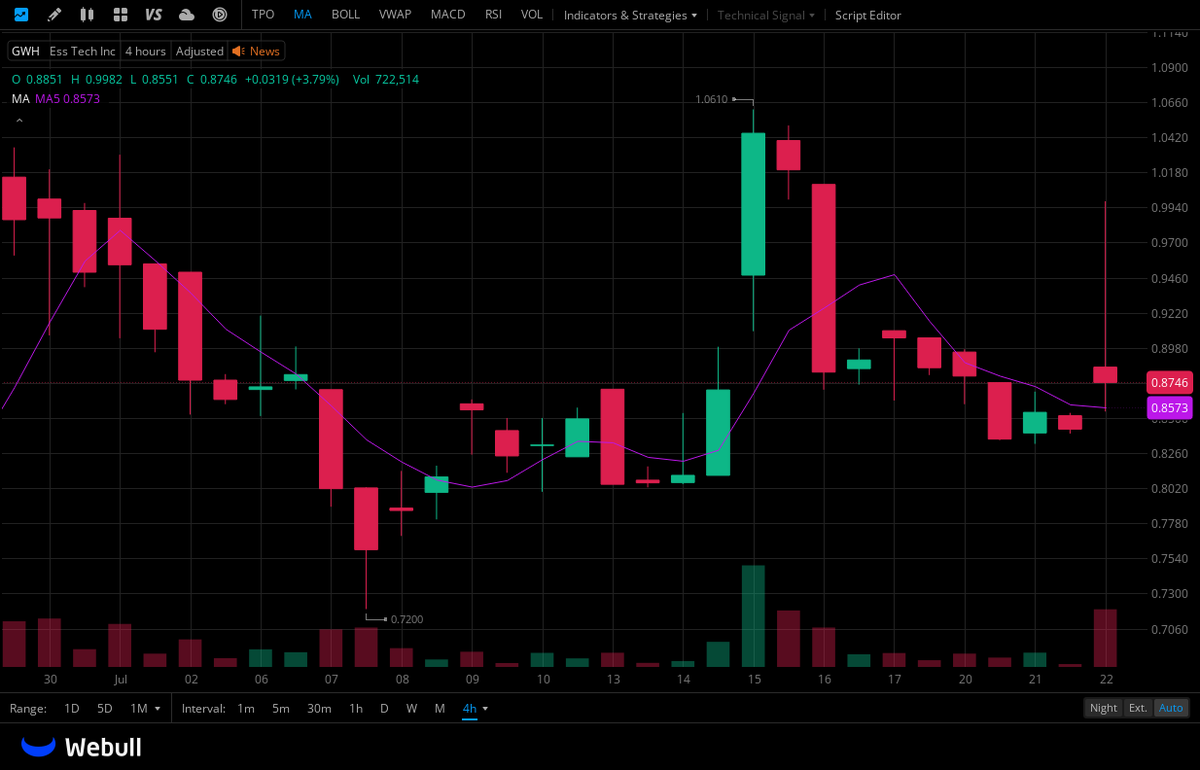Open the Indicators & Strategies dropdown
1200x770 pixels.
[x=631, y=15]
